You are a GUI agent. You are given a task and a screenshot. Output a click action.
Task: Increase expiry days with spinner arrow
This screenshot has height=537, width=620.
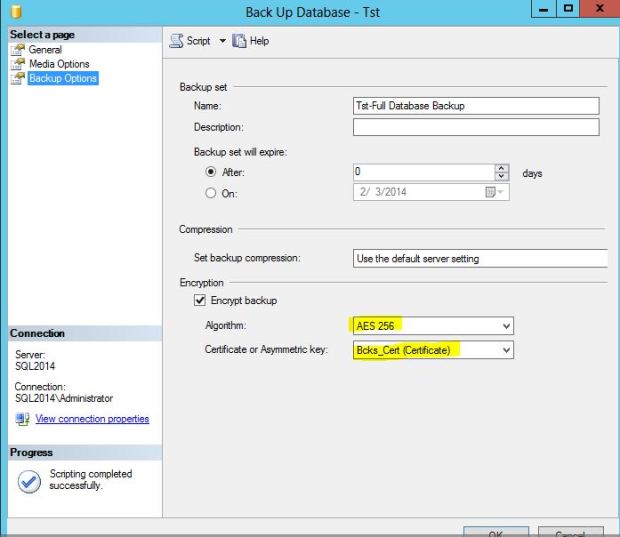[x=502, y=168]
